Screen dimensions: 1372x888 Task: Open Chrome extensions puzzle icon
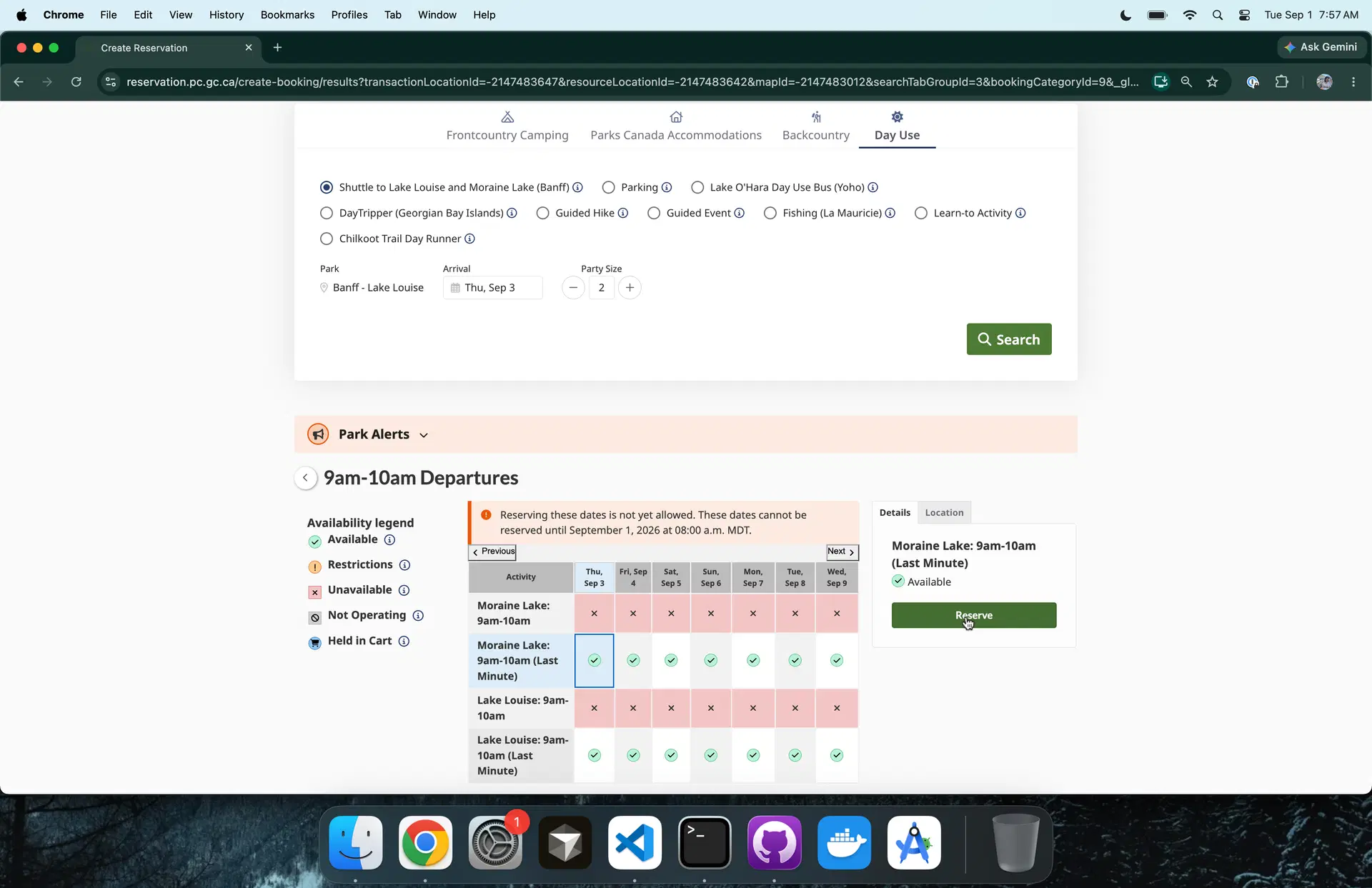click(1282, 82)
